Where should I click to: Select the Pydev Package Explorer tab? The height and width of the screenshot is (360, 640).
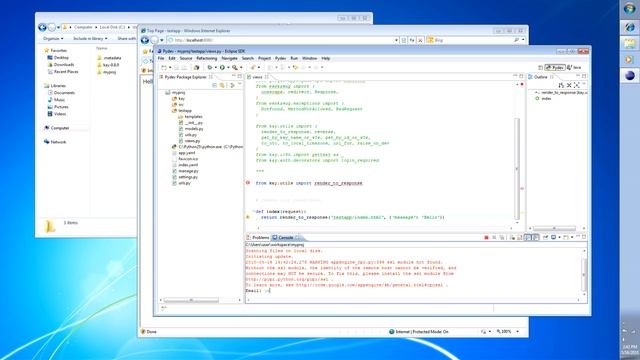(186, 77)
